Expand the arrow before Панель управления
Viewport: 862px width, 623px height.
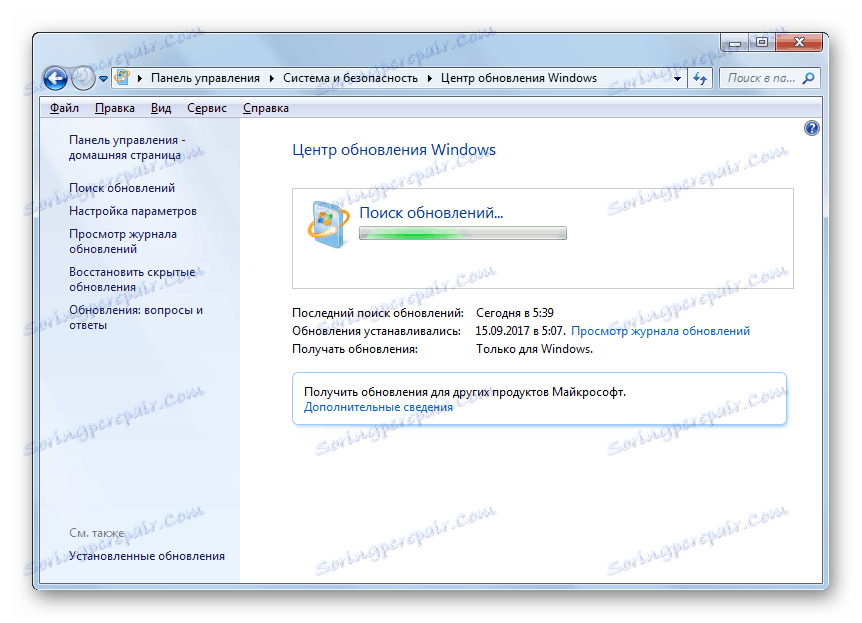coord(140,79)
